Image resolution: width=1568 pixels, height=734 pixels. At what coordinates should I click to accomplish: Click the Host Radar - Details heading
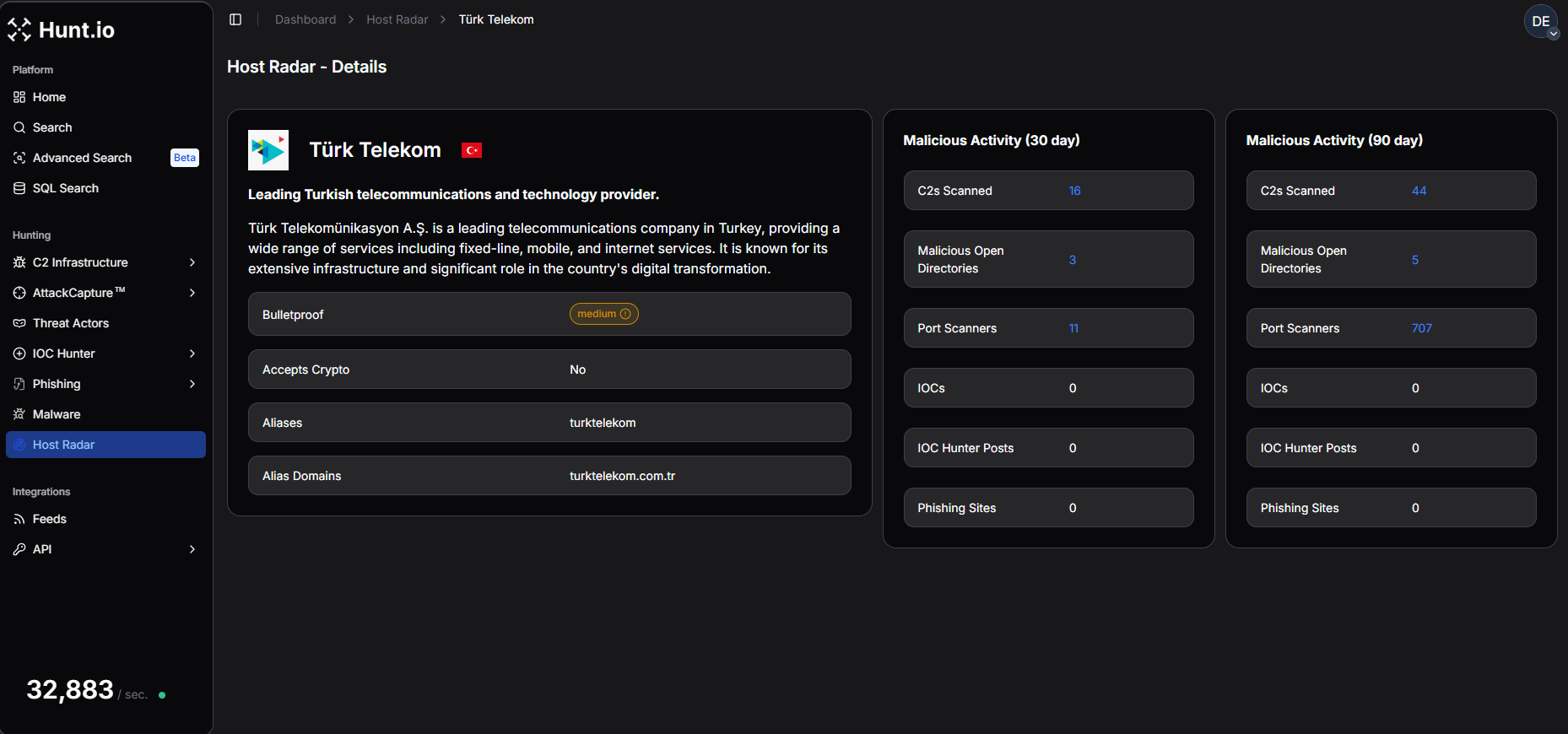tap(306, 67)
